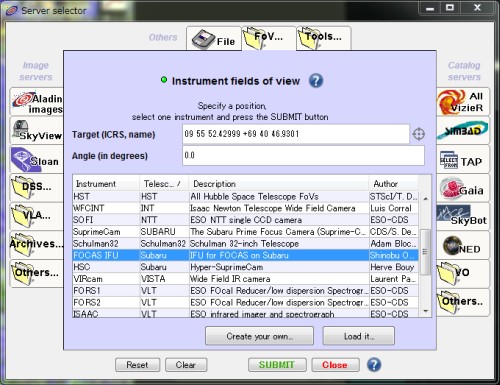Screen dimensions: 500x385
Task: Select the ISAAC instrument row
Action: [x=245, y=313]
